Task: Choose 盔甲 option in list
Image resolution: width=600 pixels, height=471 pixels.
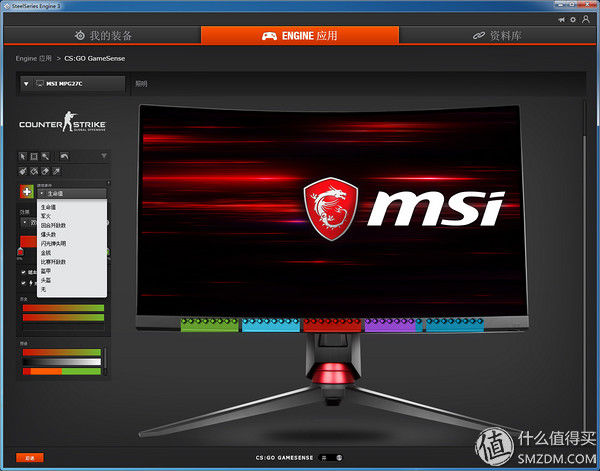Action: point(72,271)
